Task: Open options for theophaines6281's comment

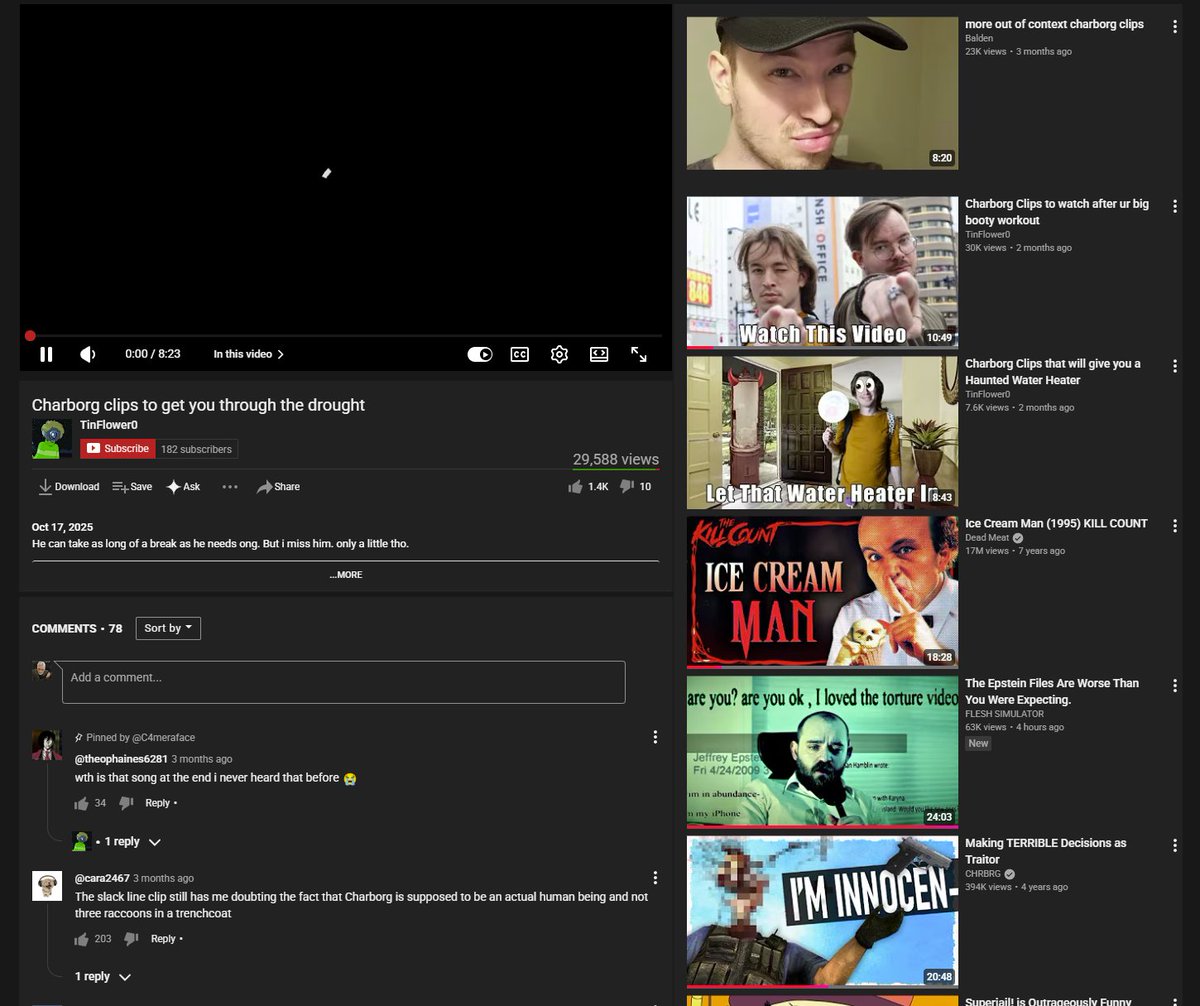Action: click(655, 737)
